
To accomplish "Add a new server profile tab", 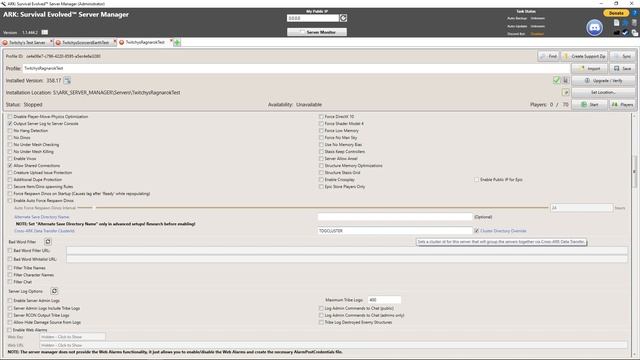I will tap(177, 42).
